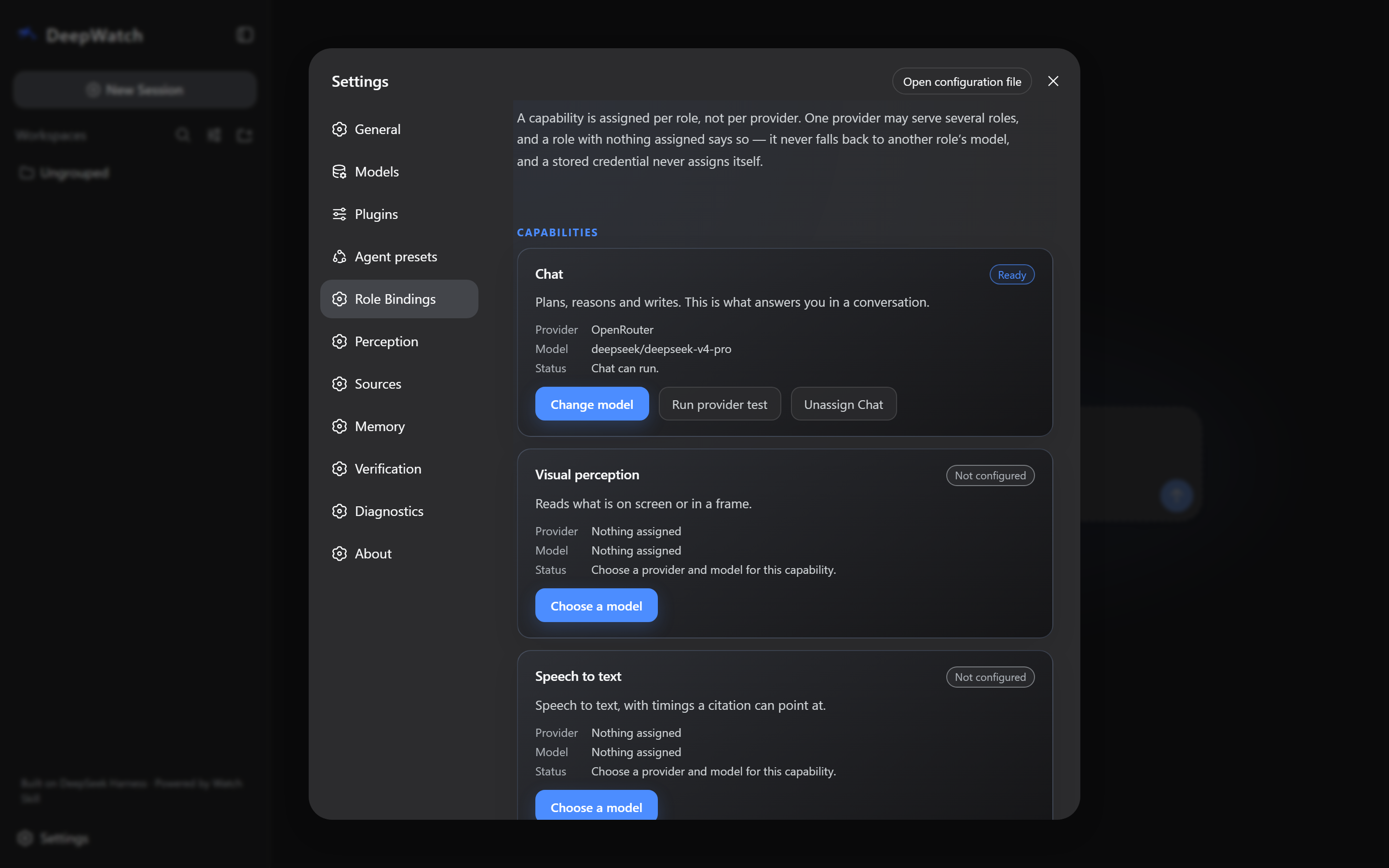Select the Models database icon
Image resolution: width=1389 pixels, height=868 pixels.
(339, 172)
